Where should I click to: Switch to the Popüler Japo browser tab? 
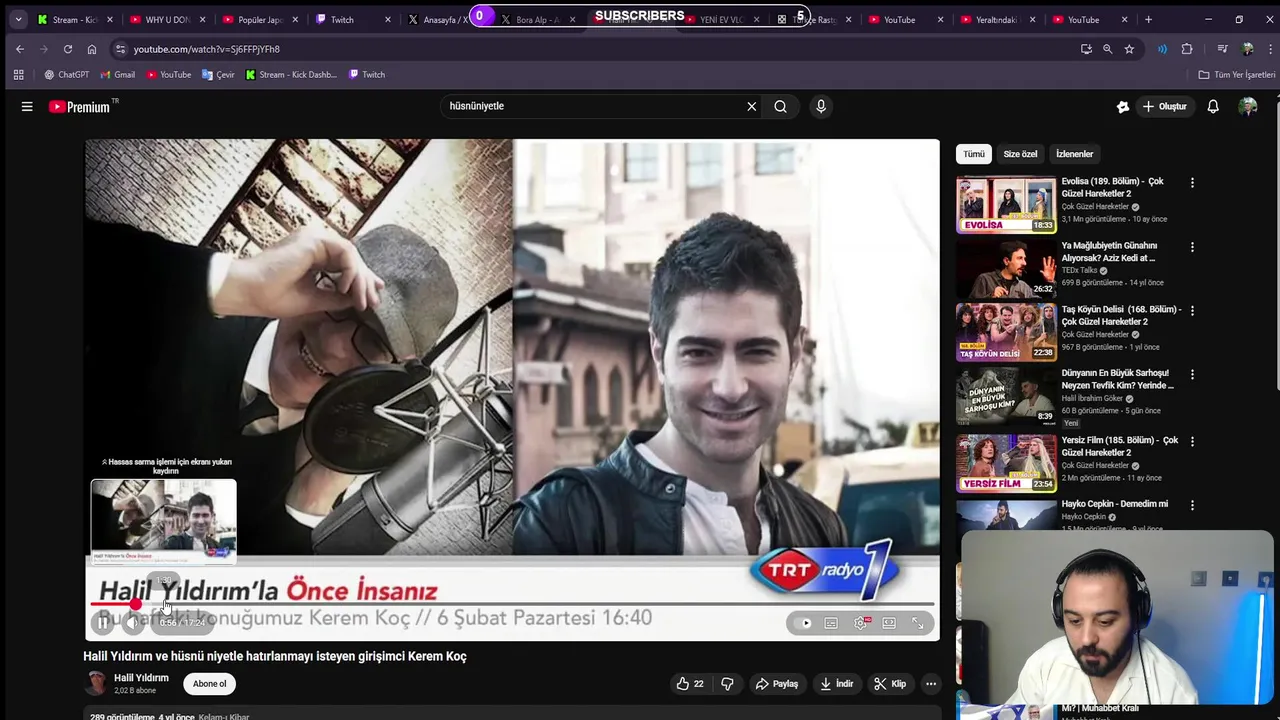[x=260, y=19]
